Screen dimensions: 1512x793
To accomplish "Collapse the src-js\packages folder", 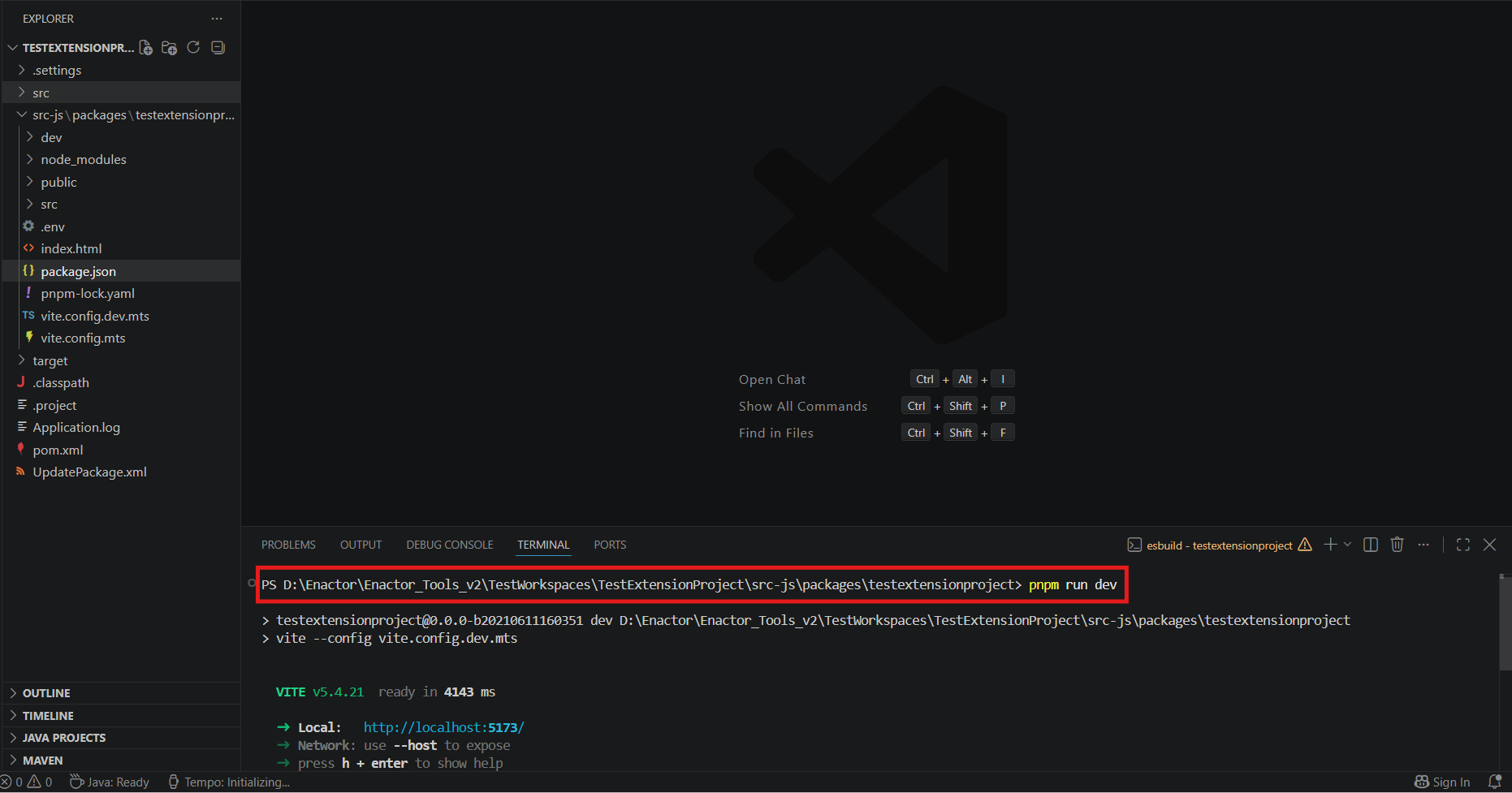I will point(122,114).
